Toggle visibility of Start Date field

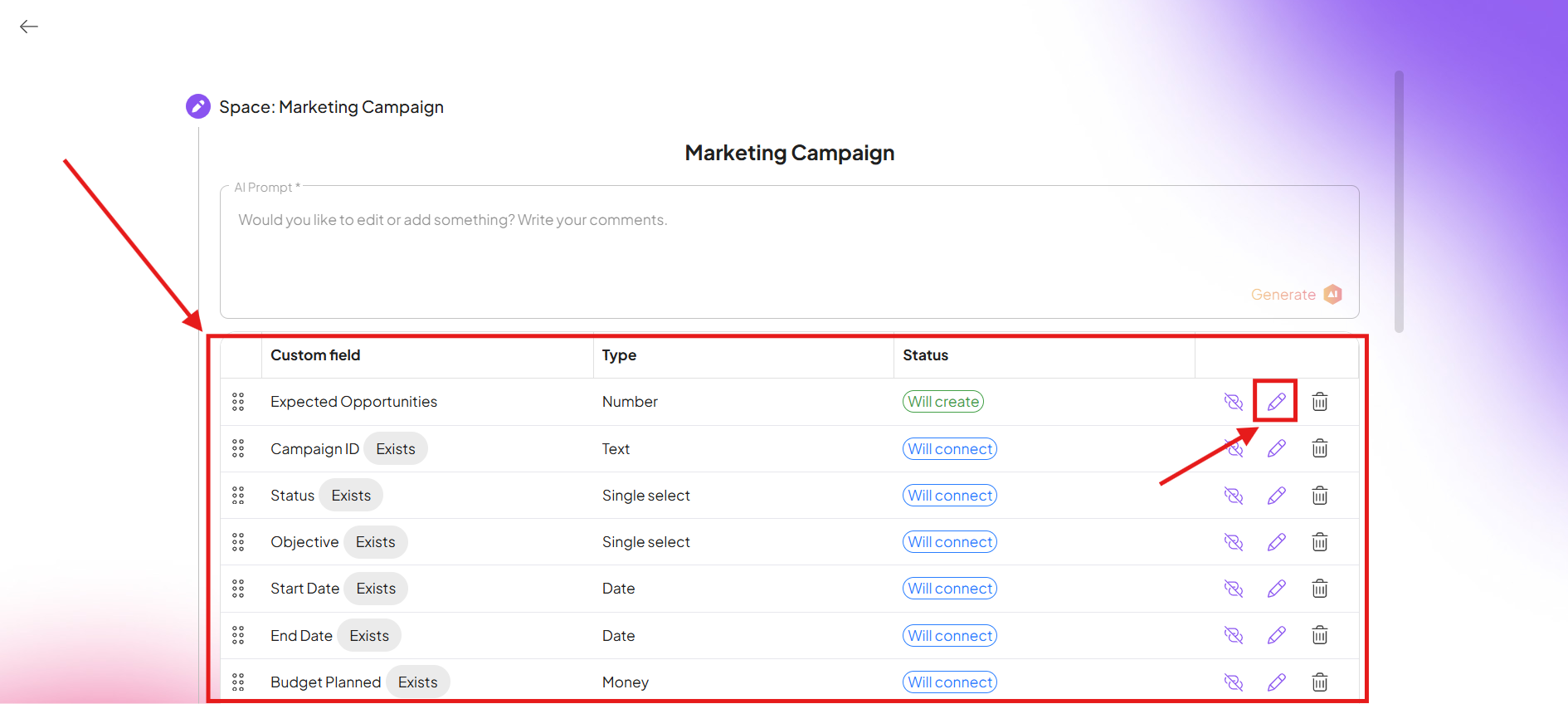click(x=1233, y=589)
